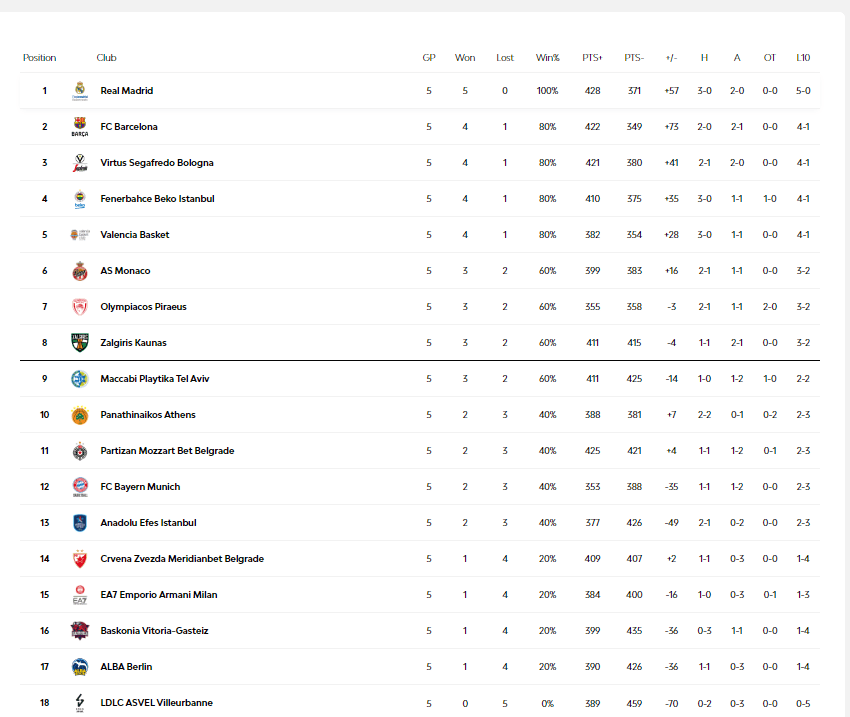
Task: Click the Olympiacos Piraeus logo
Action: pos(80,307)
